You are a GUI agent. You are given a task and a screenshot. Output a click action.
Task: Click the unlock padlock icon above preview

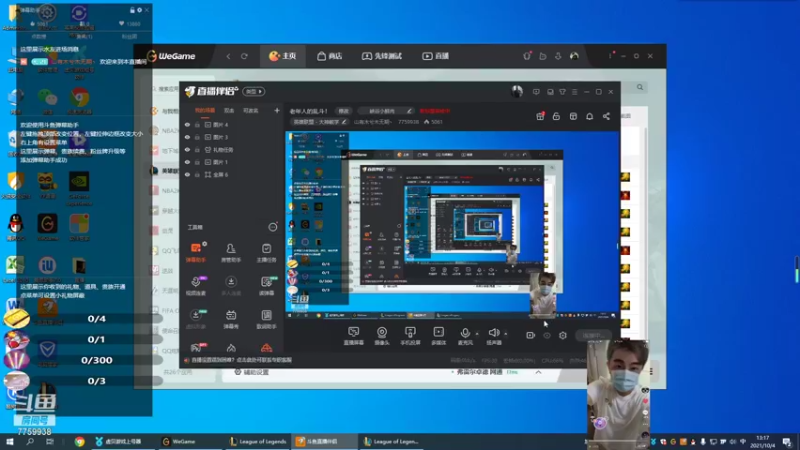tap(556, 116)
